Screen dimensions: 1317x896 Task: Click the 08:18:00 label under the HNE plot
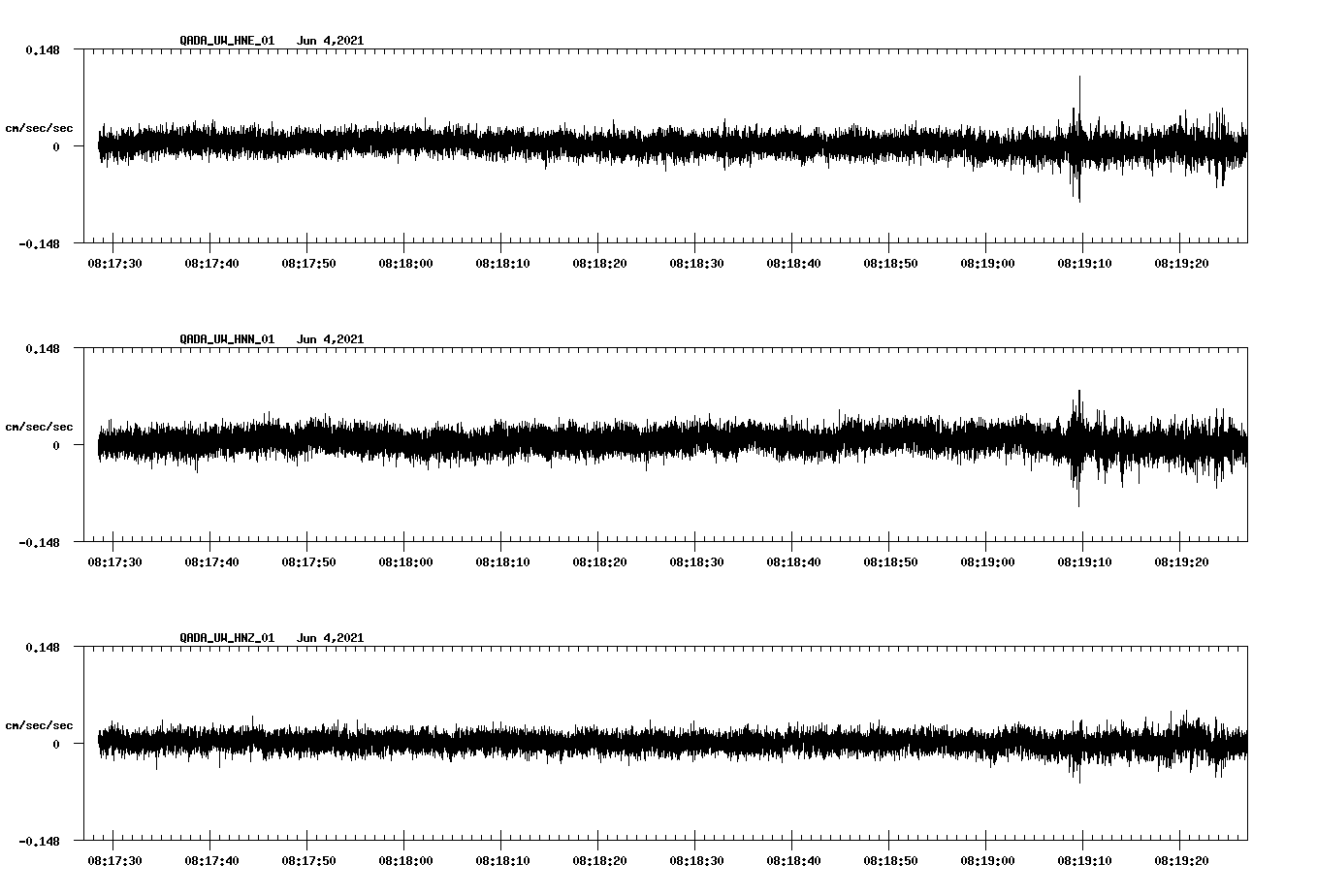(405, 263)
